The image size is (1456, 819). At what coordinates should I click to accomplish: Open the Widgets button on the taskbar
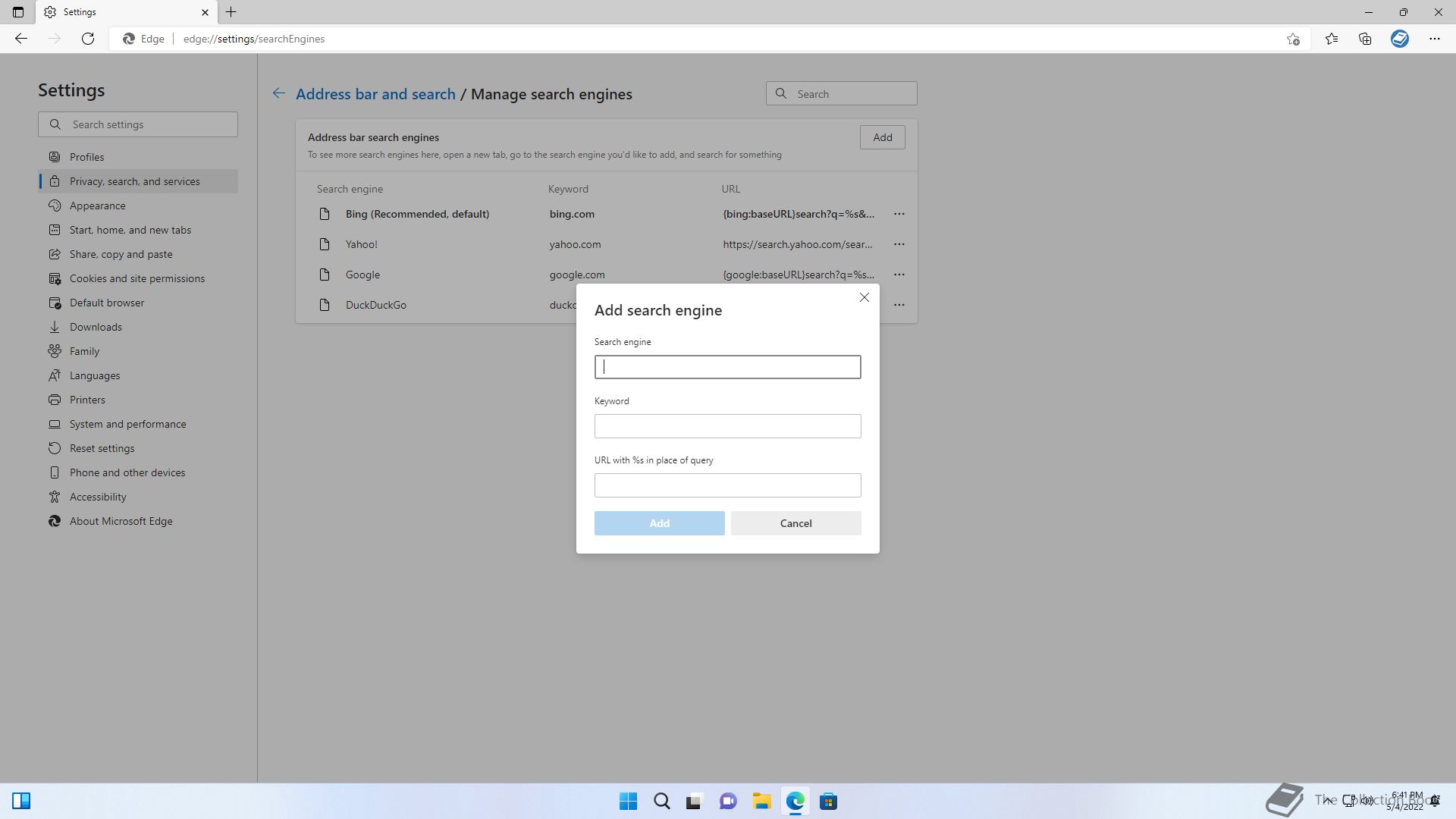[x=21, y=801]
